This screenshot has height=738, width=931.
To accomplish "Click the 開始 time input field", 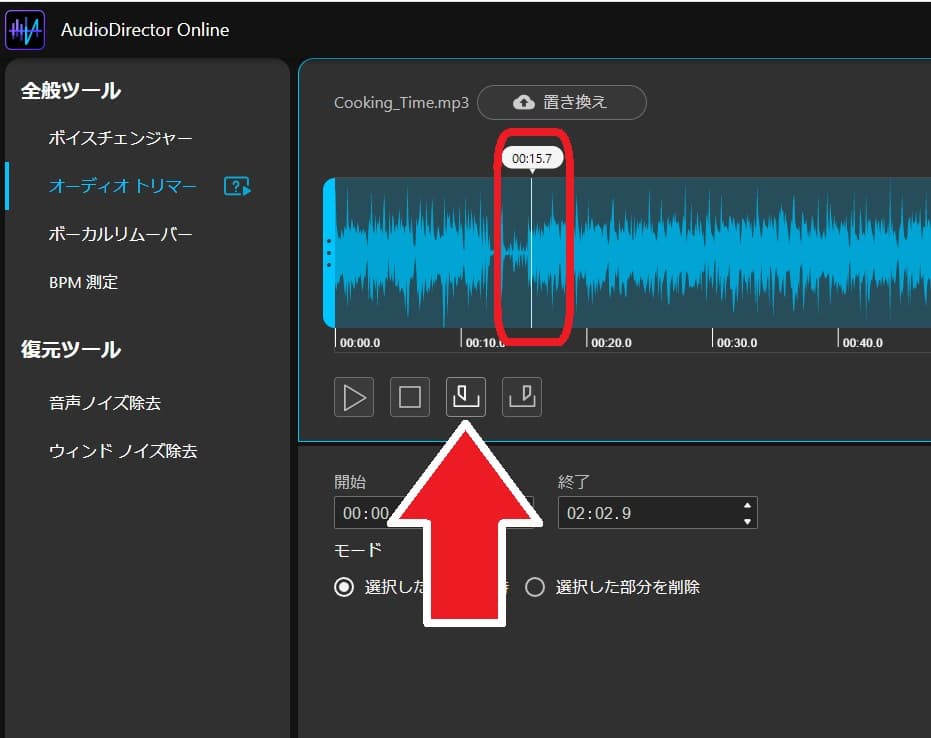I will (434, 513).
